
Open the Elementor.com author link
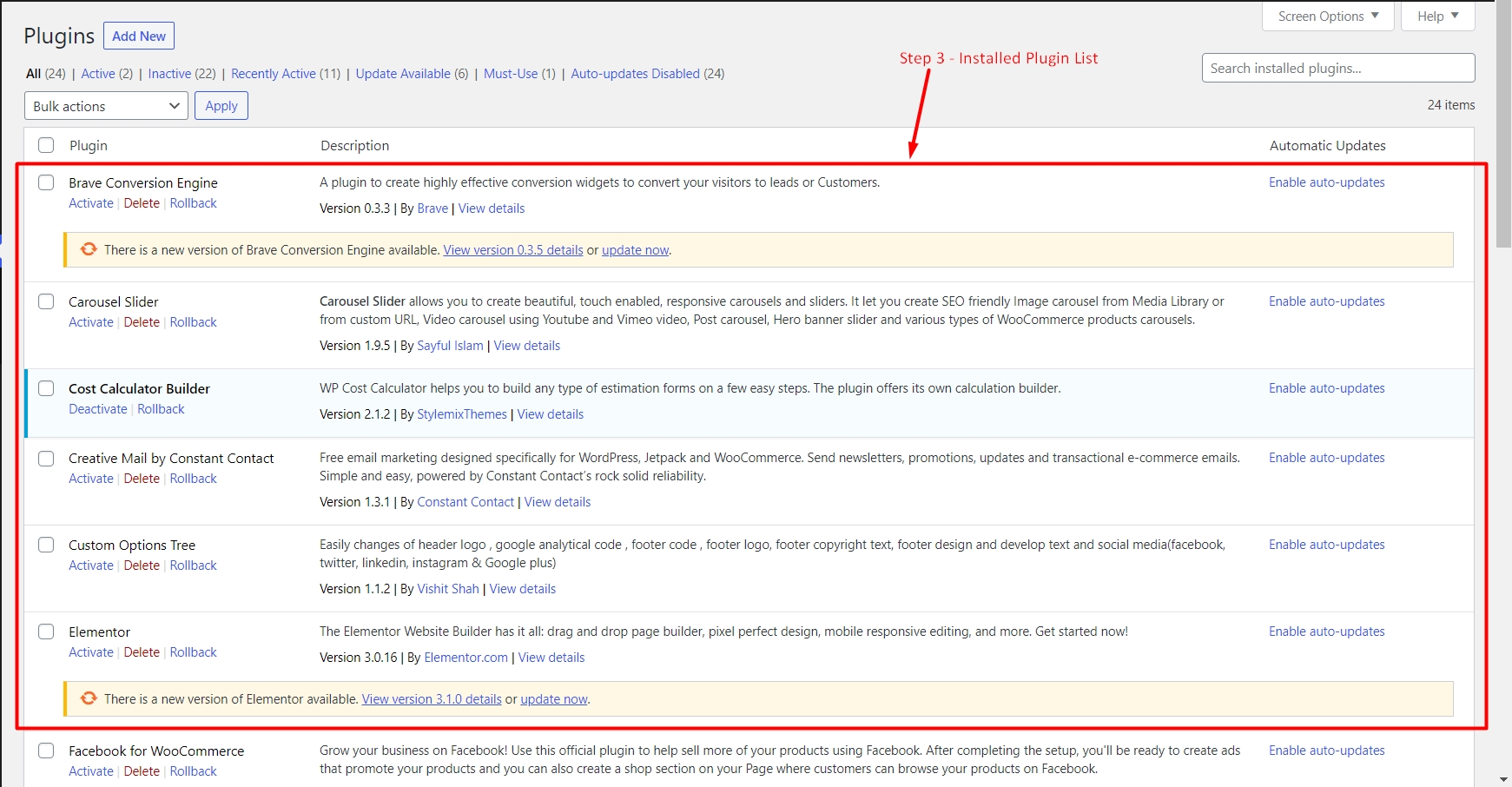click(x=465, y=658)
